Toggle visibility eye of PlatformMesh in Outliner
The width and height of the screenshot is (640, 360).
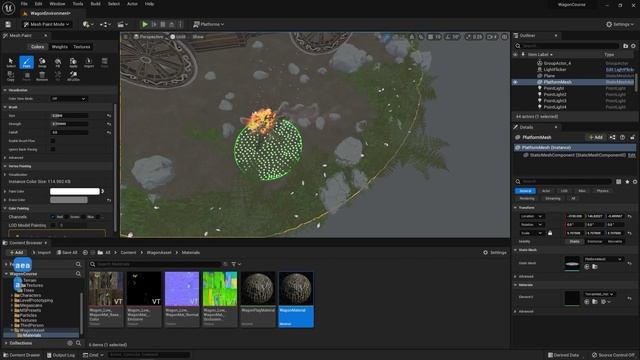point(516,82)
